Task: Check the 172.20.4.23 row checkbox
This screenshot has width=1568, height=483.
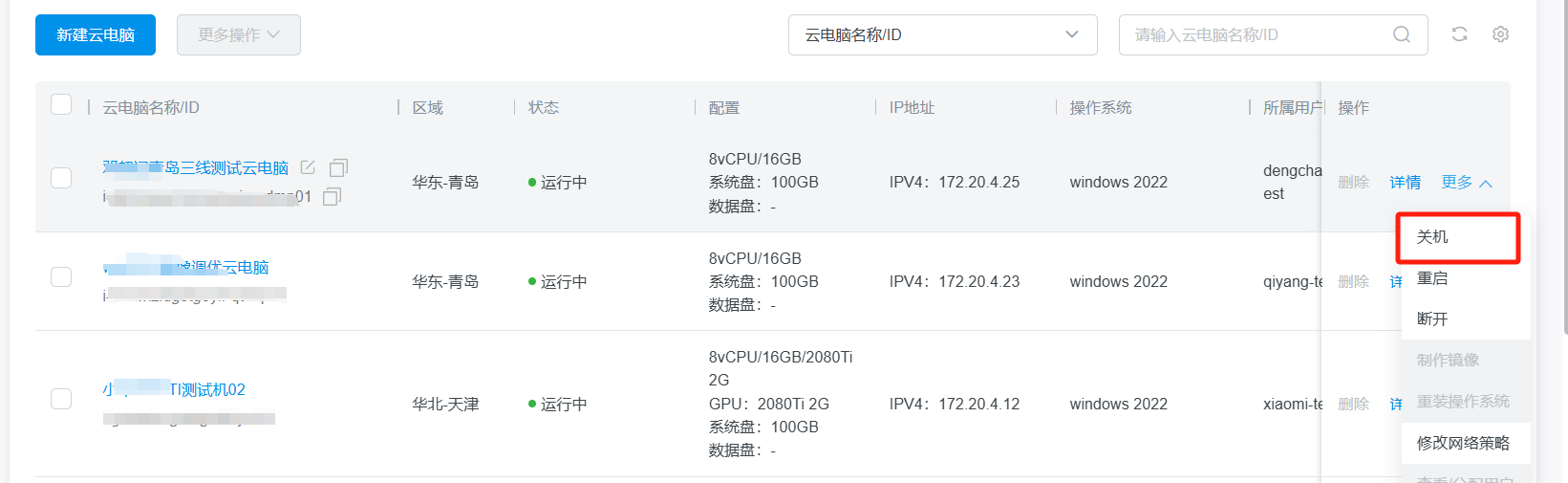Action: pyautogui.click(x=61, y=277)
